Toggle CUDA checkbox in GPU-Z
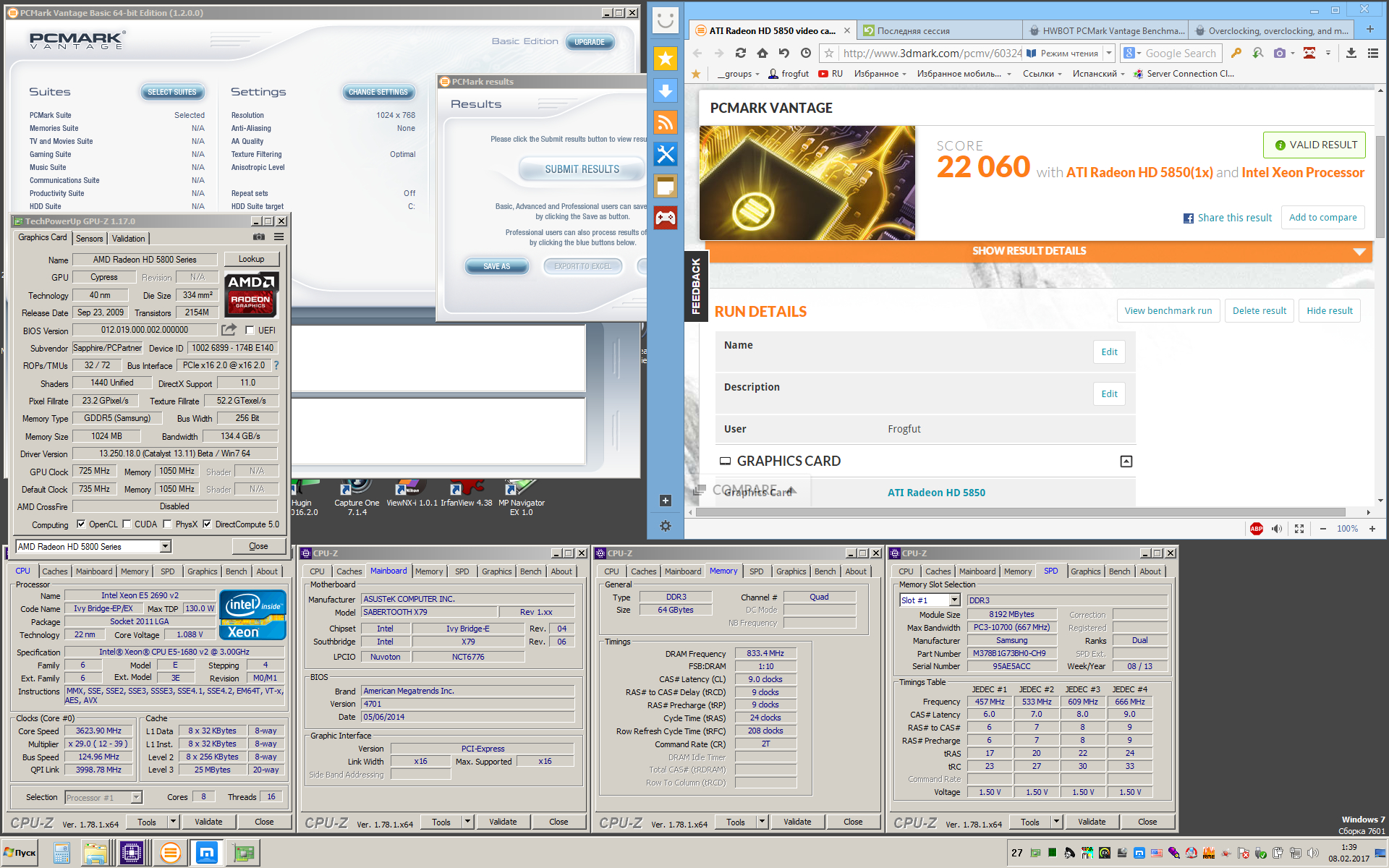The height and width of the screenshot is (868, 1389). pyautogui.click(x=127, y=524)
